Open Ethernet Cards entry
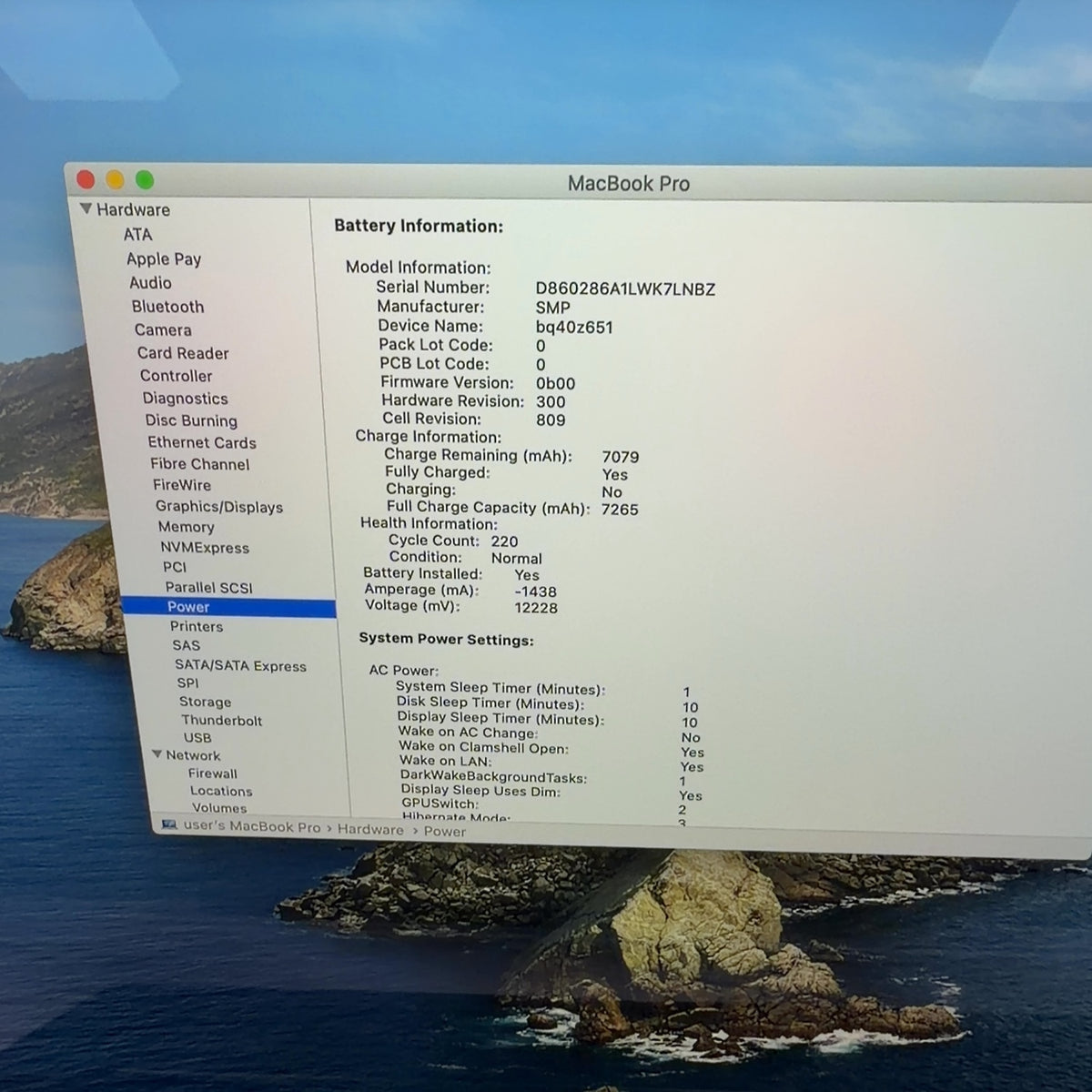The height and width of the screenshot is (1092, 1092). tap(202, 442)
